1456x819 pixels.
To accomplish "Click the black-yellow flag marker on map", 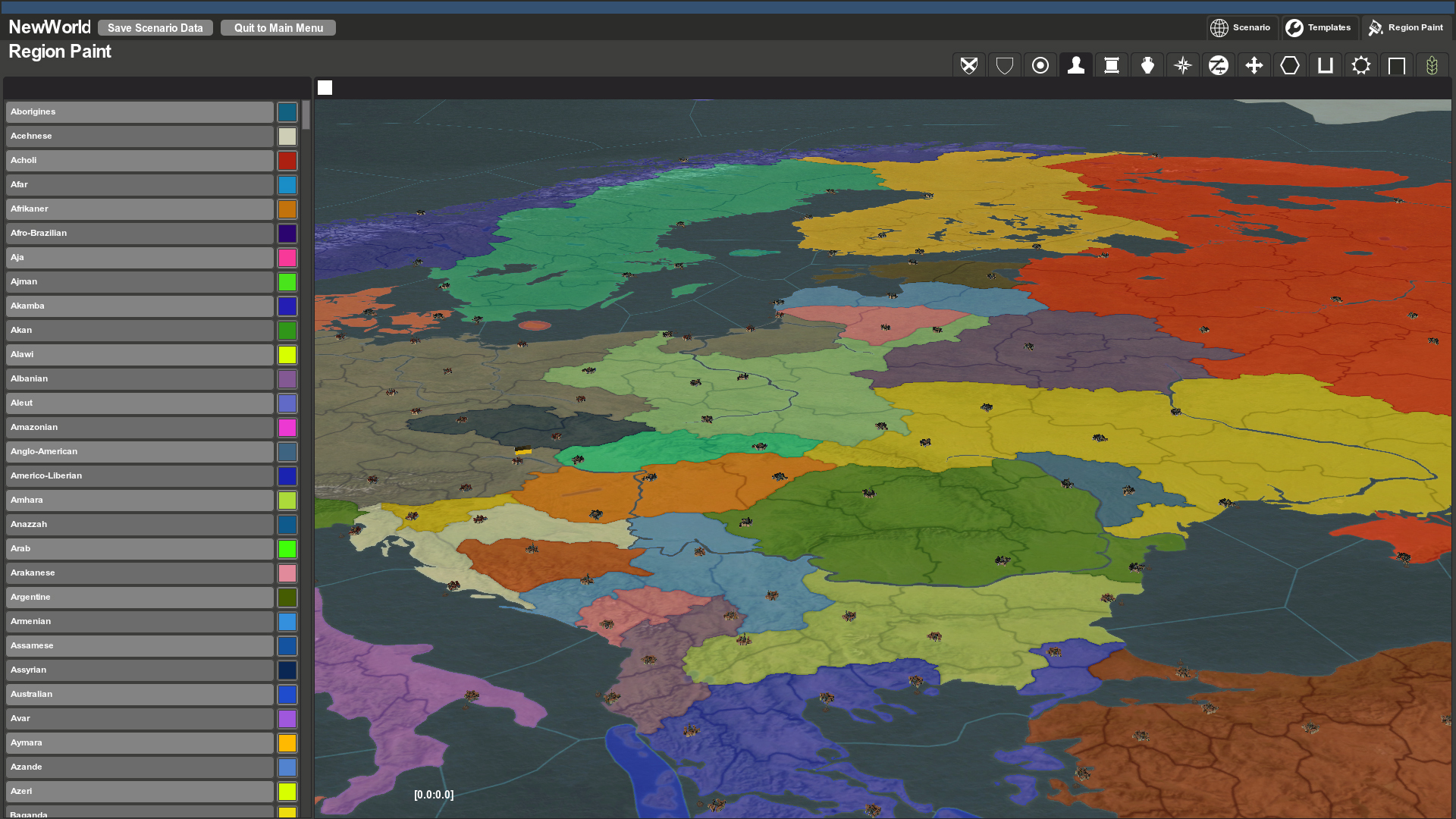I will (x=523, y=450).
